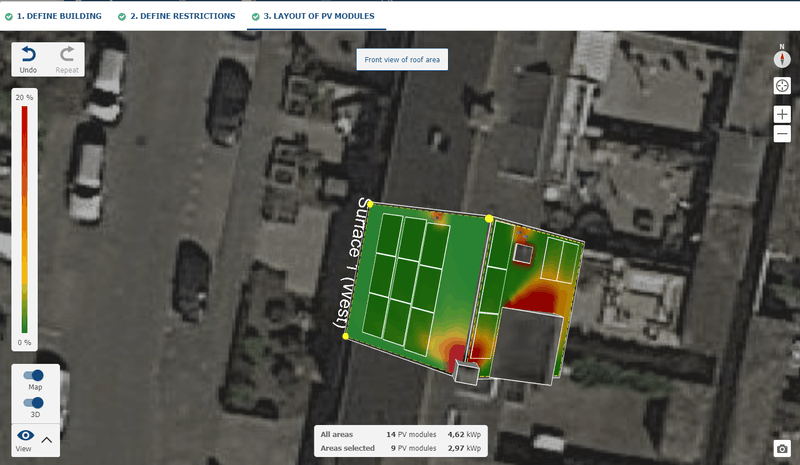Click the green check next to Define Restrictions
Viewport: 800px width, 465px height.
[x=122, y=17]
